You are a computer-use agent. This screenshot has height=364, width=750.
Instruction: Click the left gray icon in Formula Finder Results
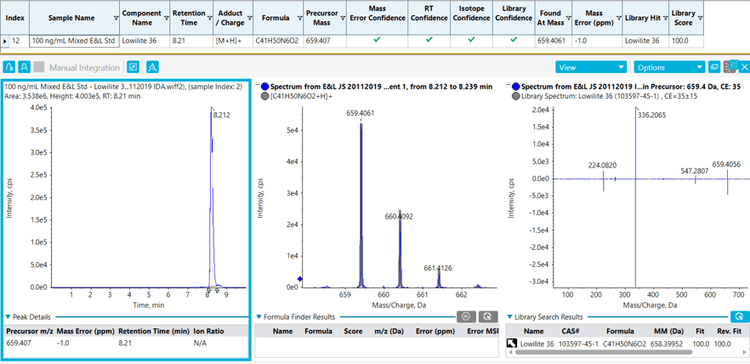(x=466, y=316)
